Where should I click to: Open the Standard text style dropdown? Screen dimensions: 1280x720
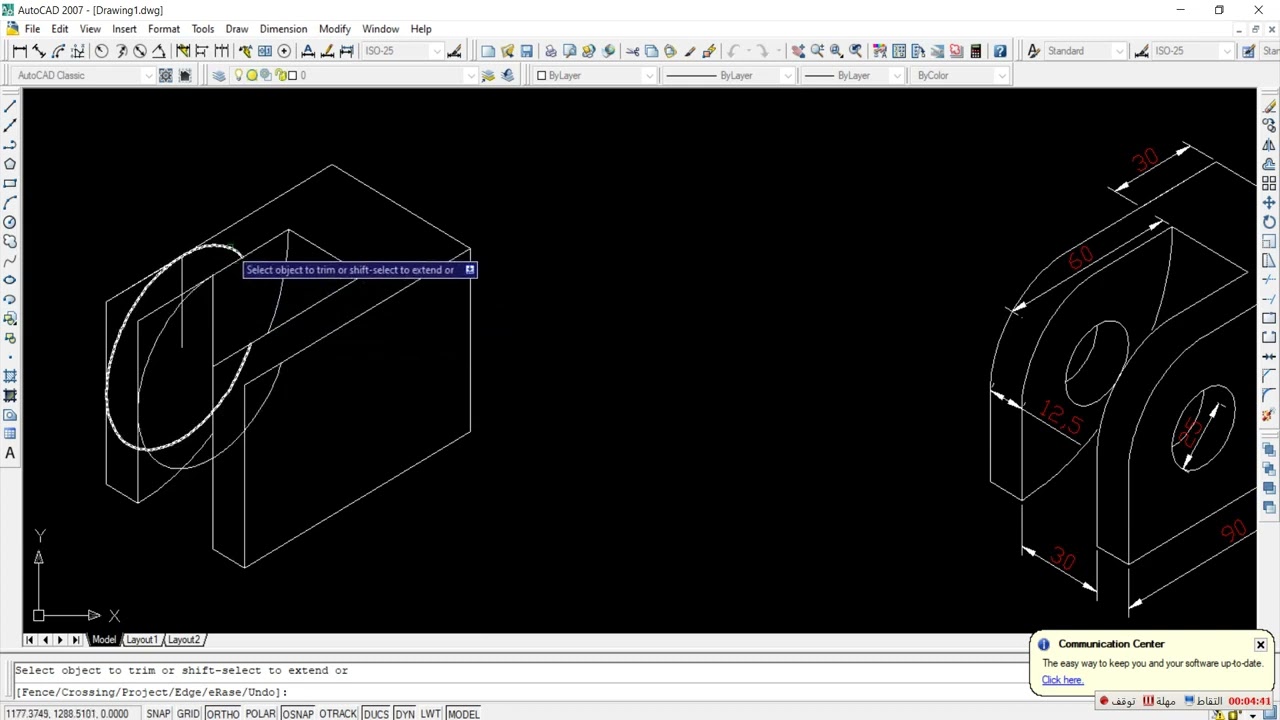click(1085, 51)
